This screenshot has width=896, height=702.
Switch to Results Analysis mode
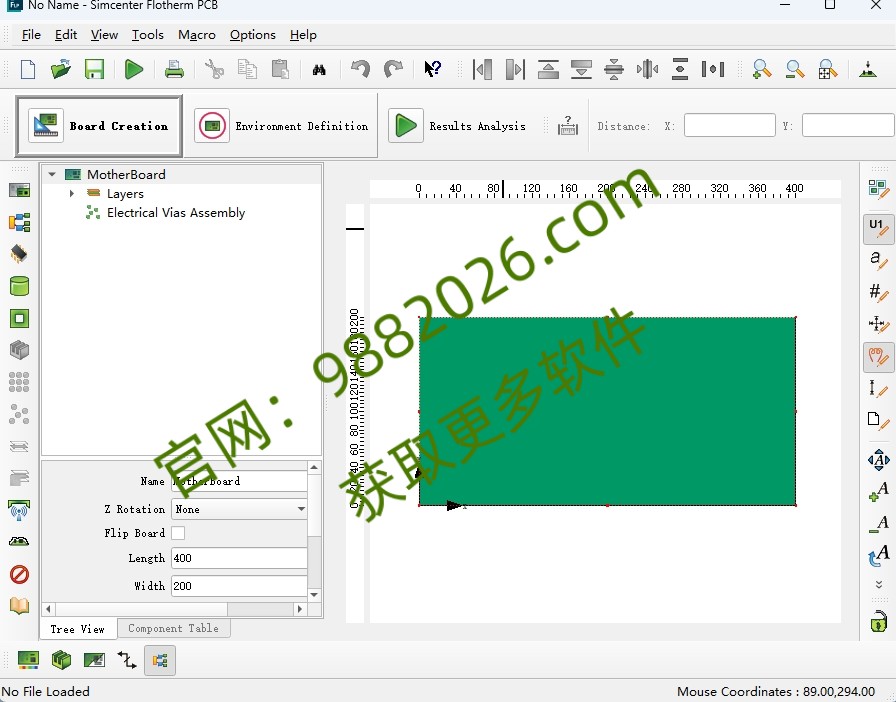pos(457,126)
